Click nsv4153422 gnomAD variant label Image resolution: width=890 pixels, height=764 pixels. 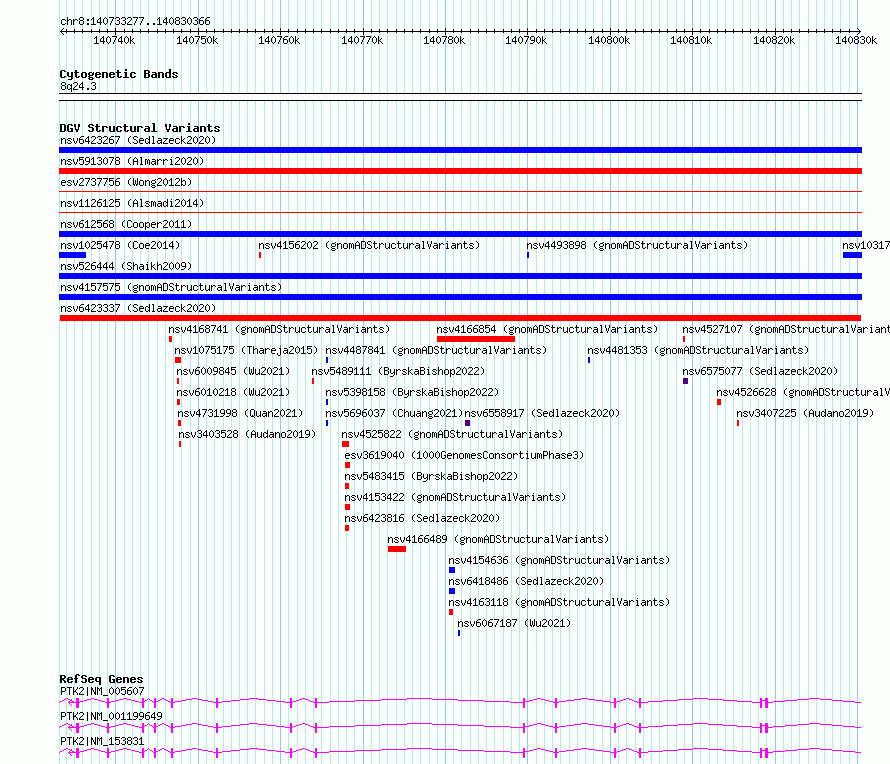click(455, 497)
